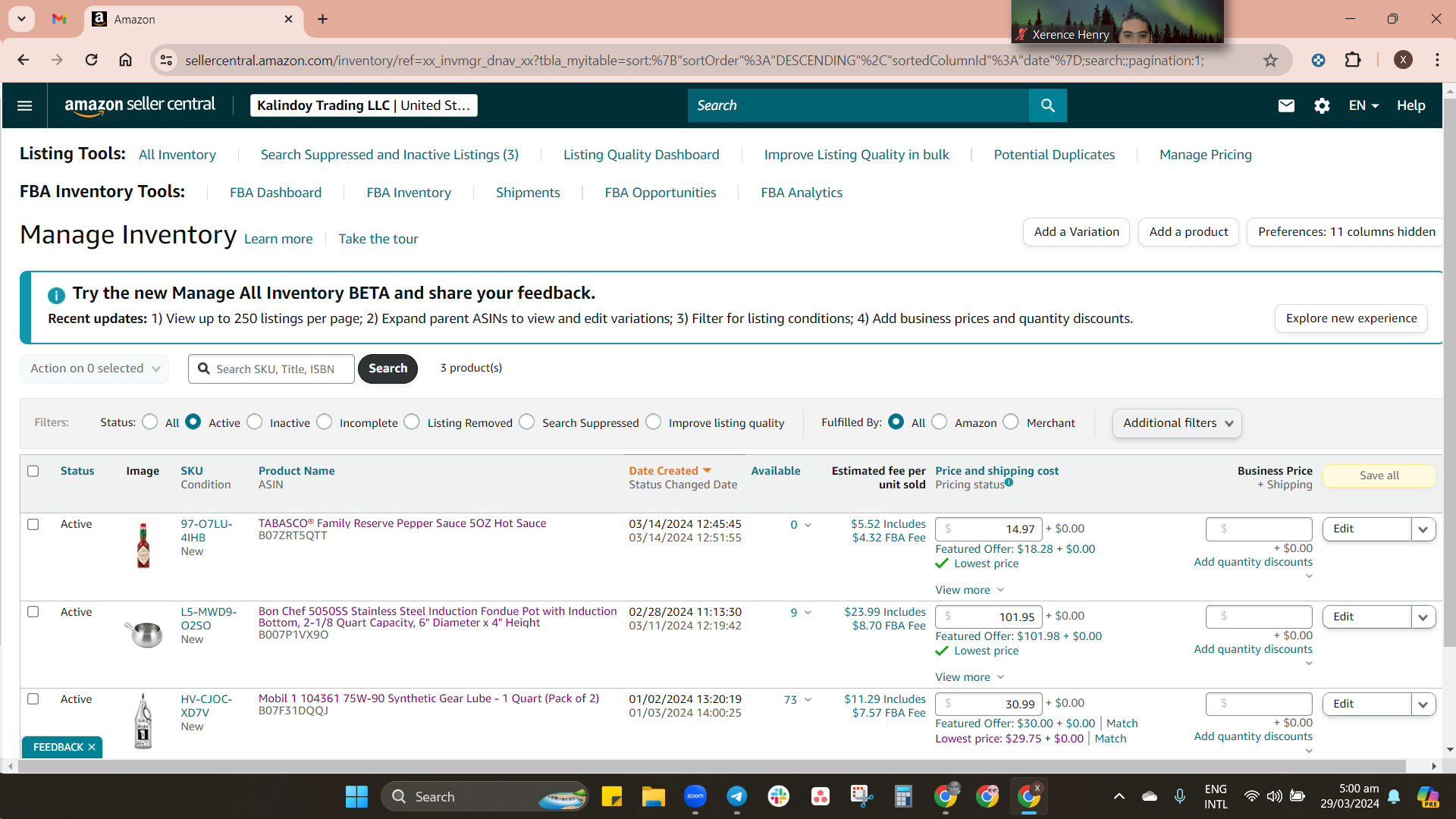The height and width of the screenshot is (819, 1456).
Task: Open the EN language dropdown
Action: (1363, 105)
